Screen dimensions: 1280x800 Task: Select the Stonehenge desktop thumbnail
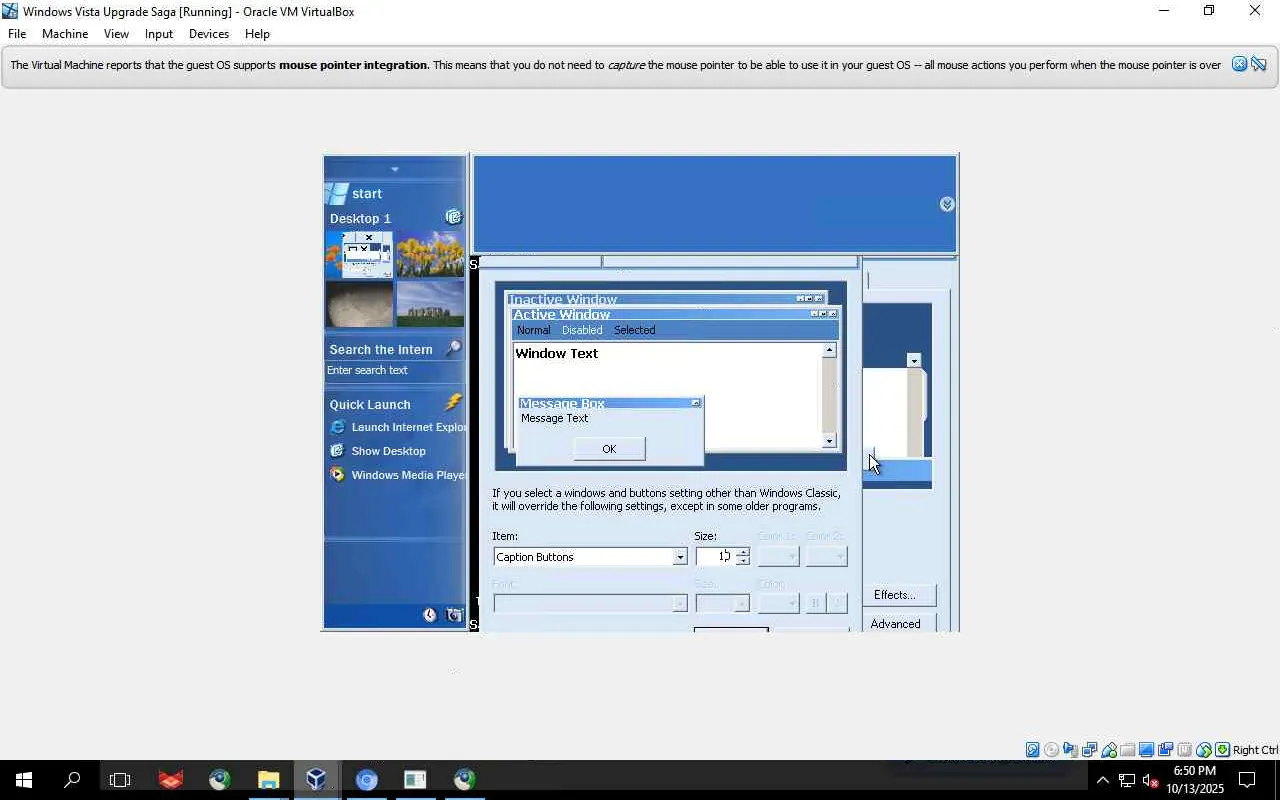[x=430, y=304]
